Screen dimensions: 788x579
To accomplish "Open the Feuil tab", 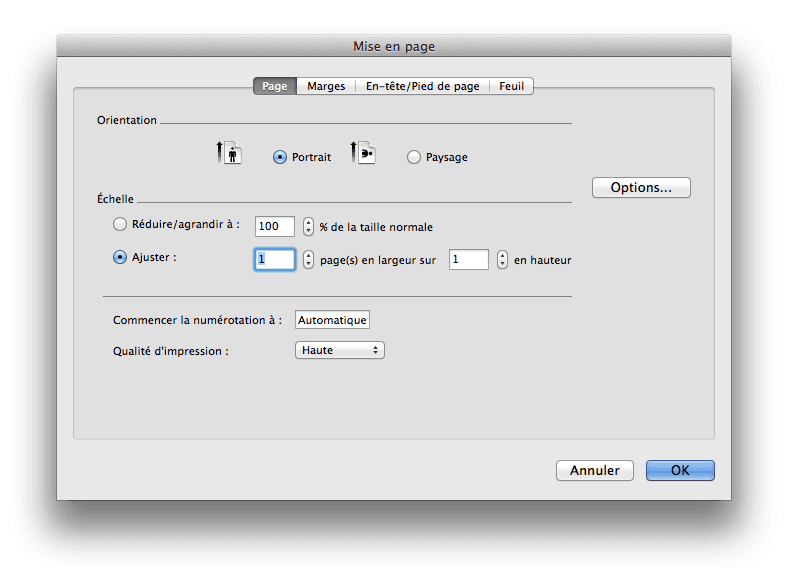I will pos(512,86).
